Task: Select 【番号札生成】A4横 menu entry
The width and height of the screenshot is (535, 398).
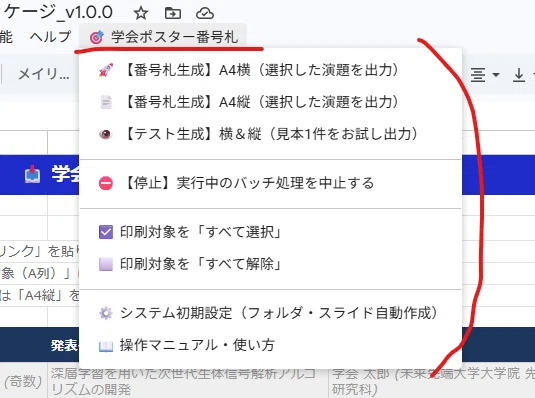Action: [270, 70]
